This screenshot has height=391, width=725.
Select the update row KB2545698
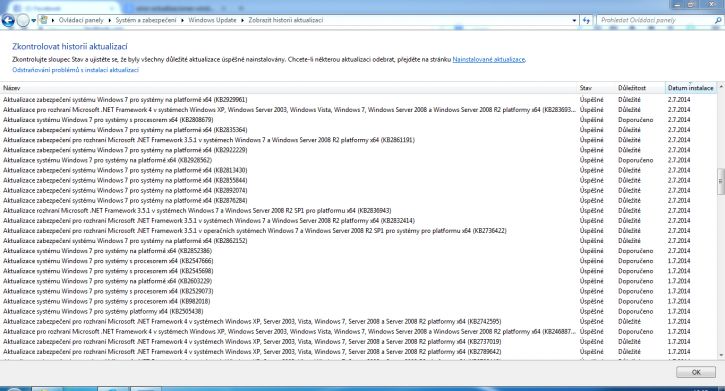tap(358, 271)
